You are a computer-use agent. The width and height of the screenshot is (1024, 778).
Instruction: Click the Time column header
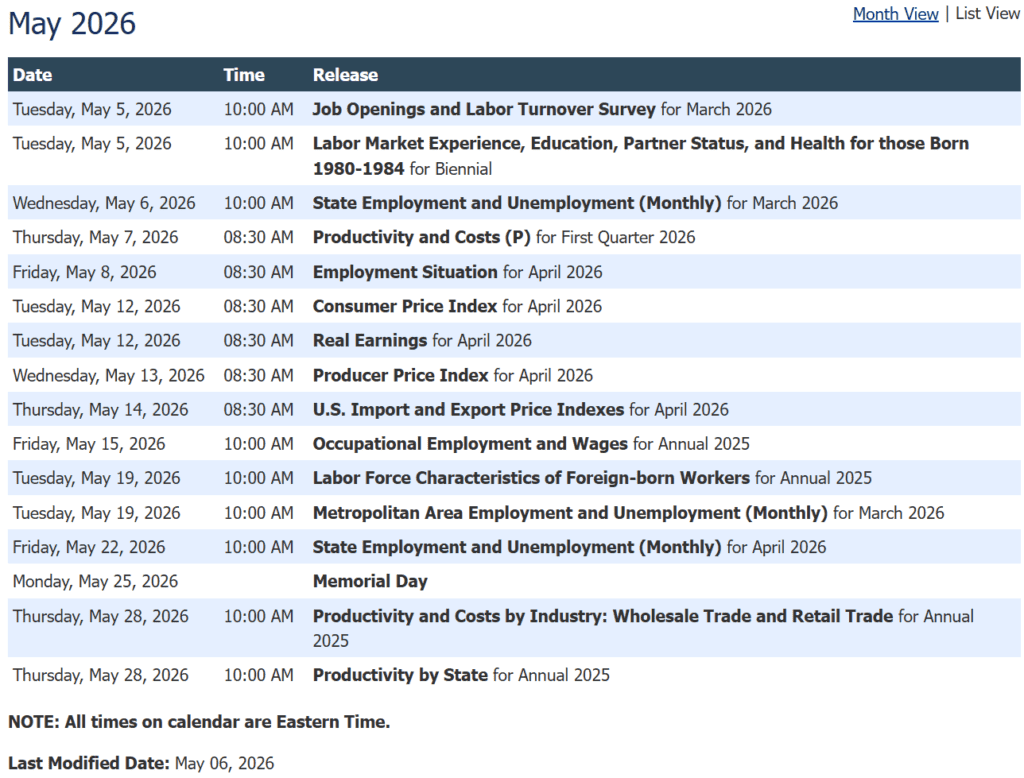coord(244,75)
